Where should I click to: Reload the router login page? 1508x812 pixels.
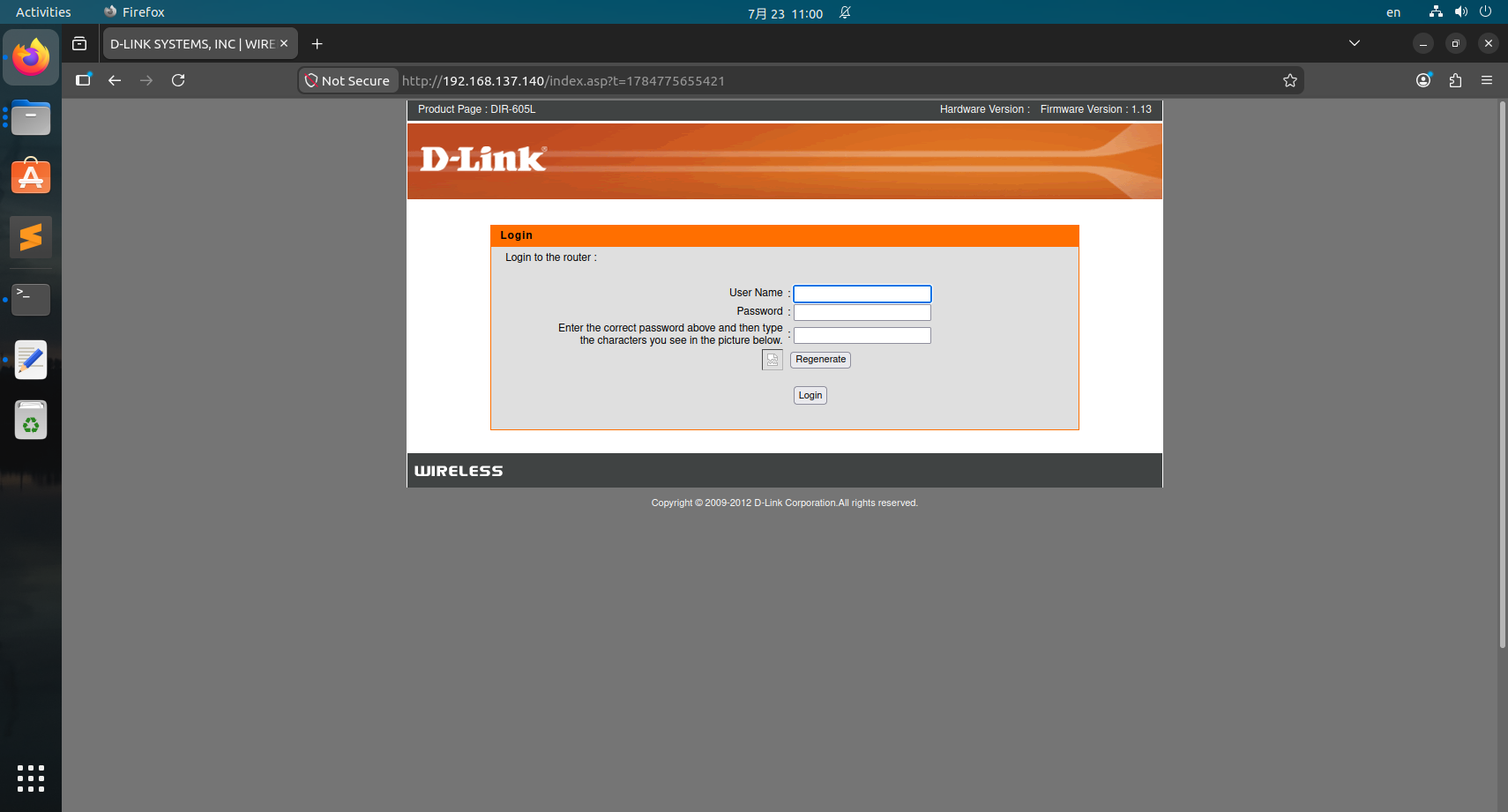(178, 80)
